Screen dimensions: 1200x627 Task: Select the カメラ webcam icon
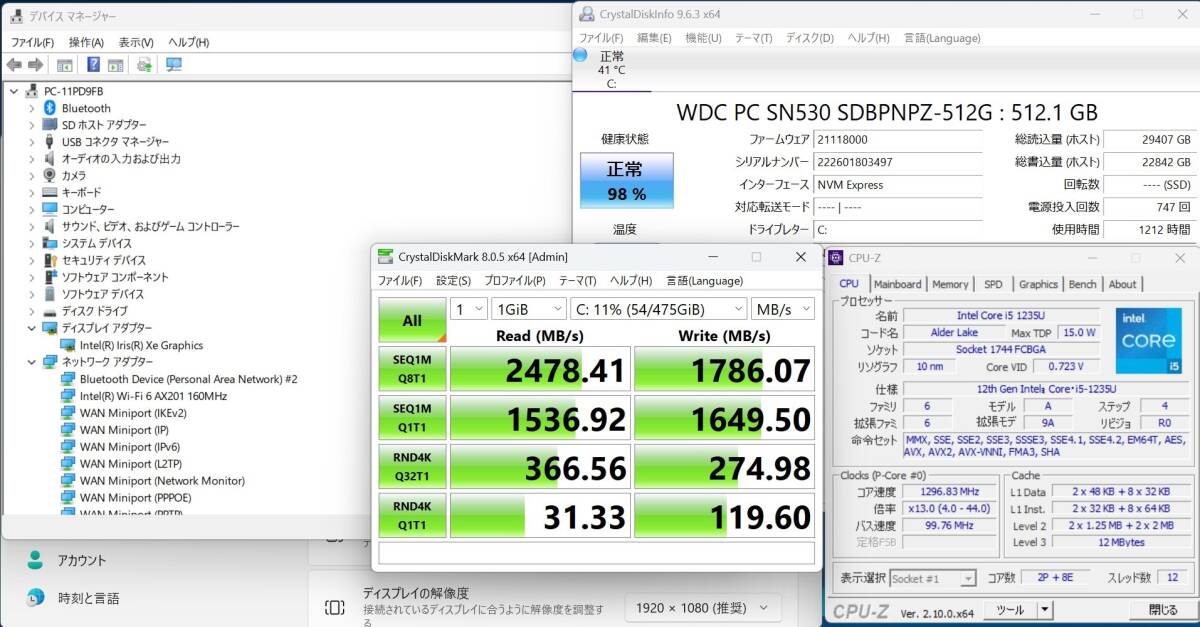pyautogui.click(x=50, y=175)
